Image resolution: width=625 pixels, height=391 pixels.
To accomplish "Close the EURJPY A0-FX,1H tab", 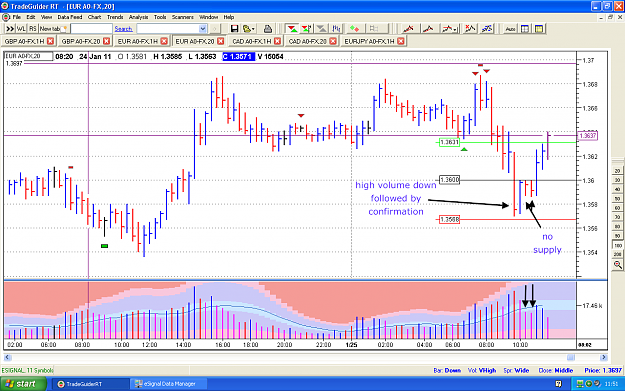I will pyautogui.click(x=401, y=41).
